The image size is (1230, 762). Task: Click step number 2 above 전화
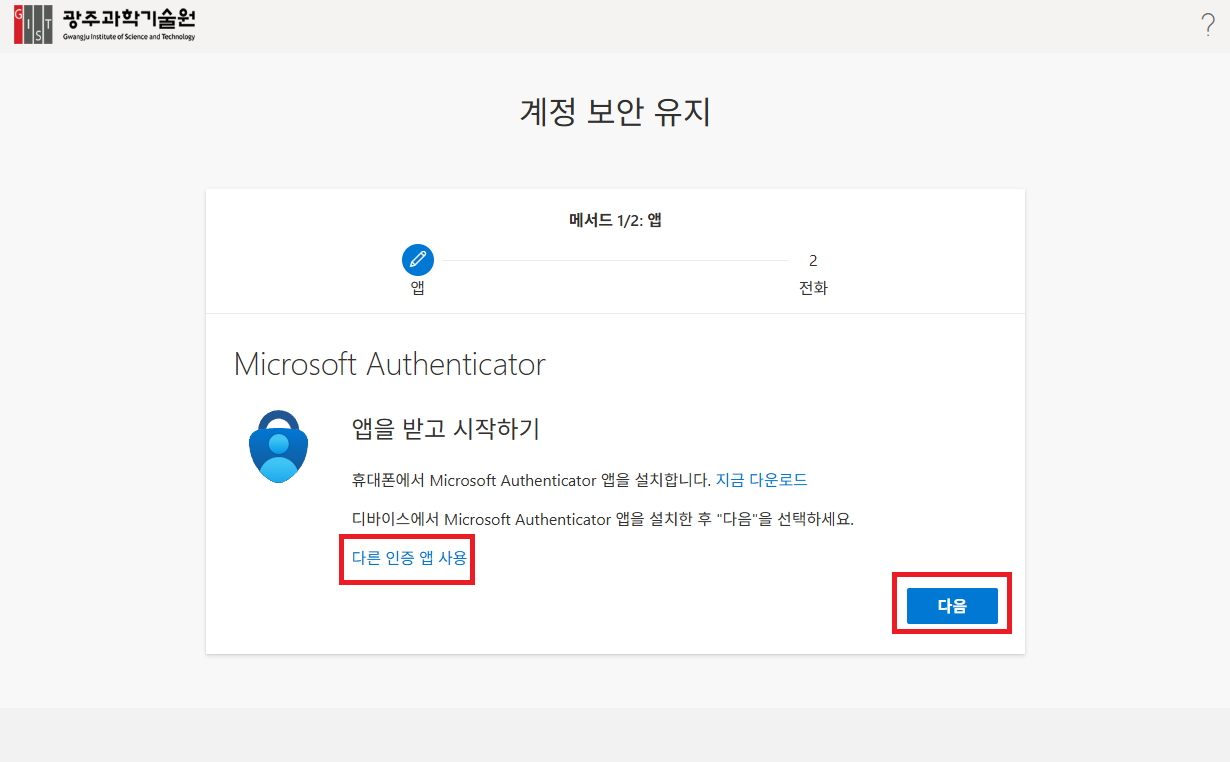coord(813,261)
